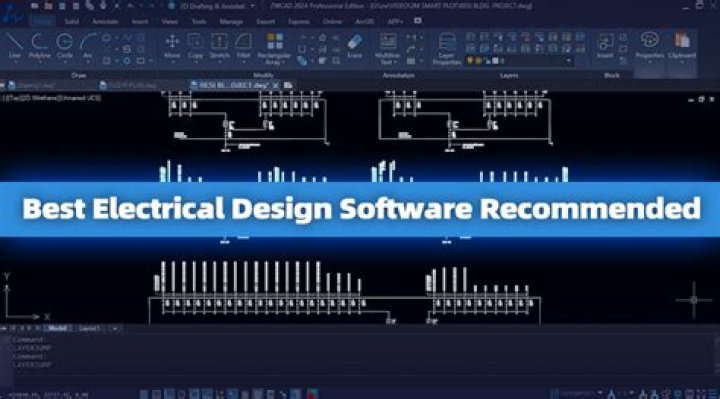Click the Draw panel title
Image resolution: width=720 pixels, height=399 pixels.
(79, 75)
